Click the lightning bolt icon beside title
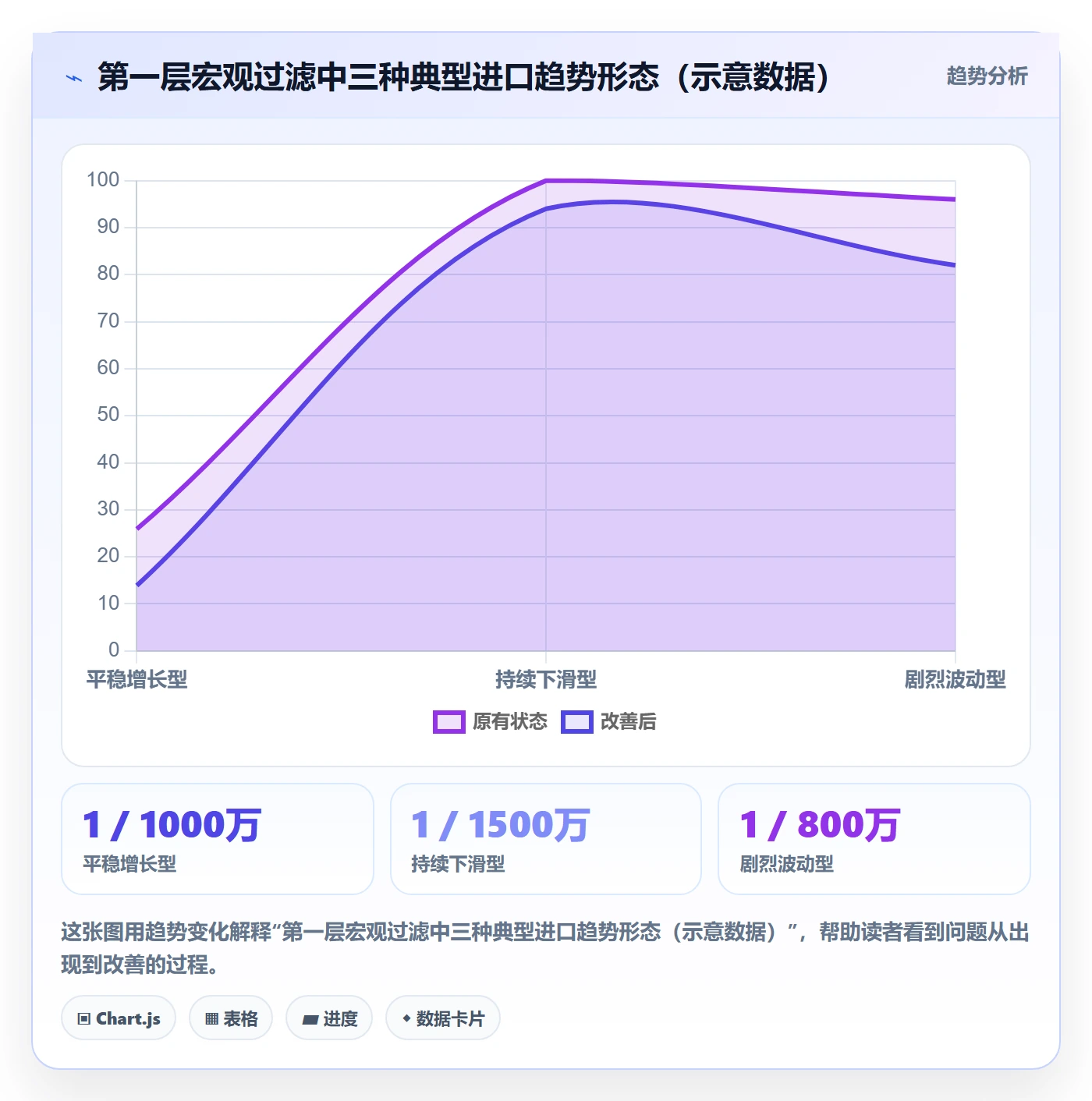Viewport: 1092px width, 1101px height. tap(74, 78)
